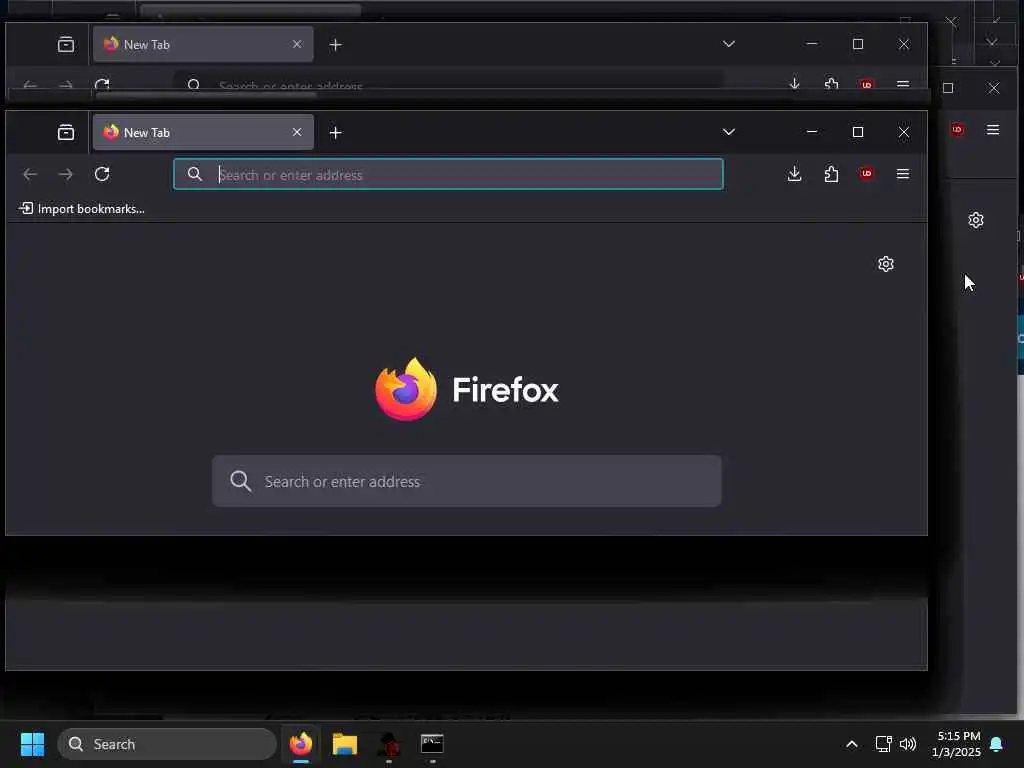
Task: Focus the front window's toolbar address bar
Action: pos(448,174)
